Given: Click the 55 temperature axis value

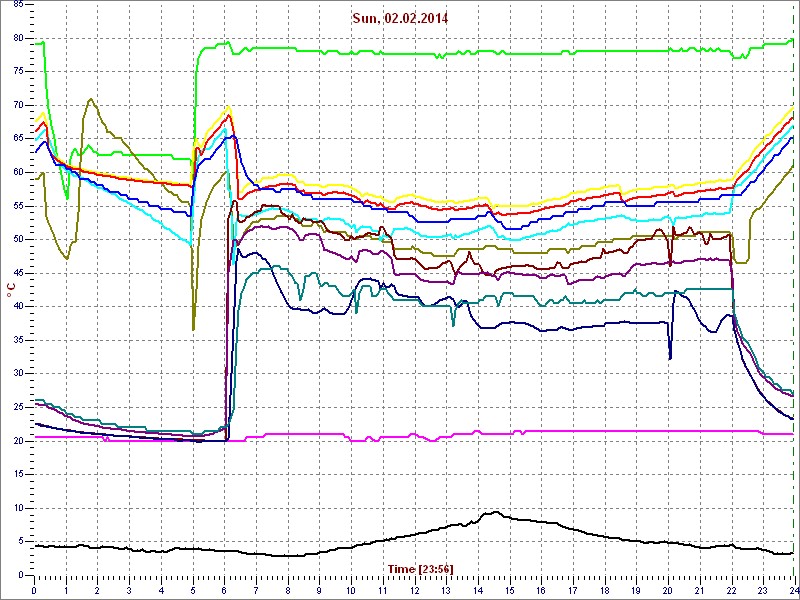Looking at the screenshot, I should click(17, 206).
